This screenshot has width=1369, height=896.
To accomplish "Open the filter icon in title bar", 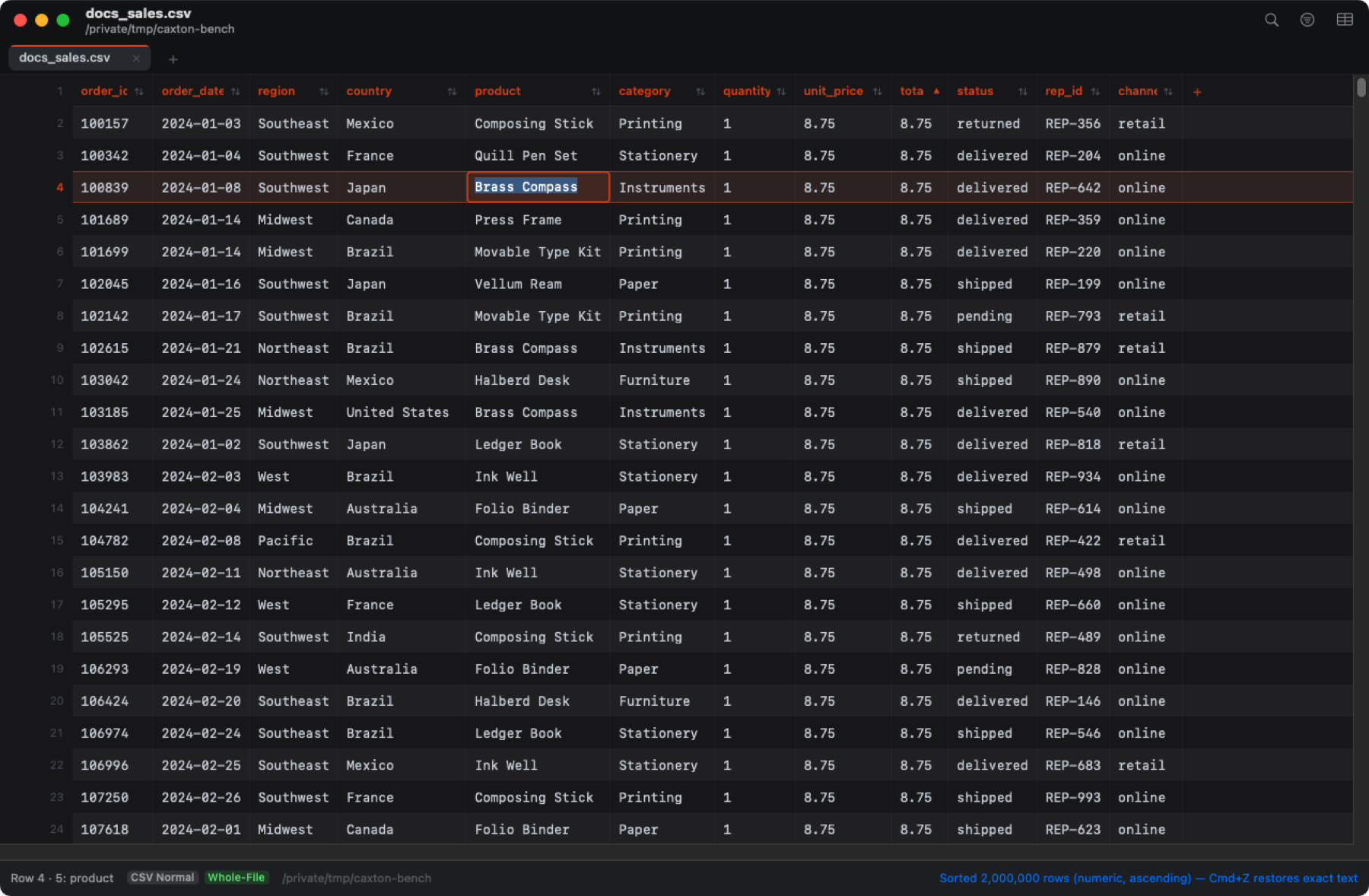I will click(x=1307, y=20).
